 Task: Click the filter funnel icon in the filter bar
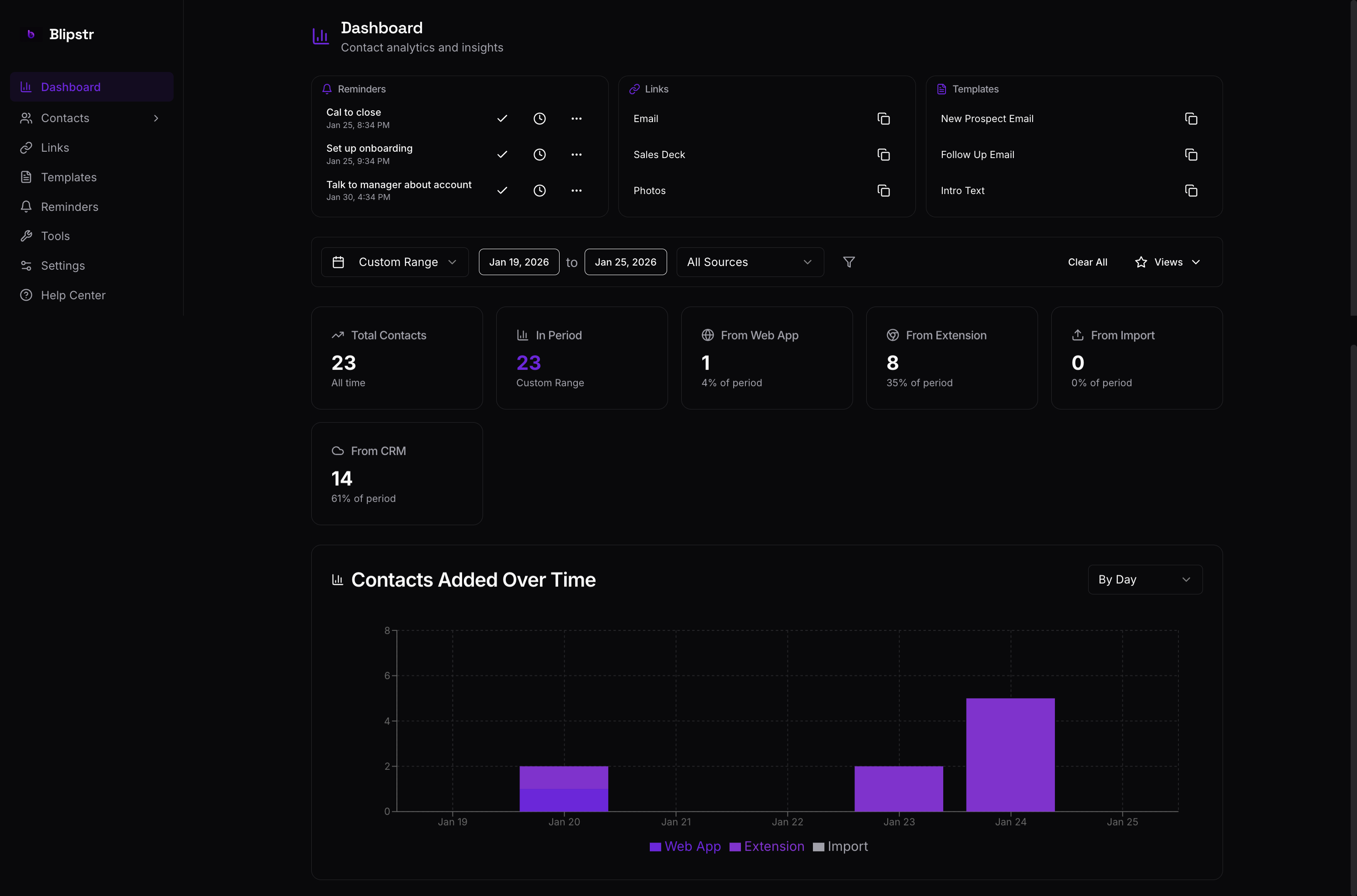pos(848,262)
